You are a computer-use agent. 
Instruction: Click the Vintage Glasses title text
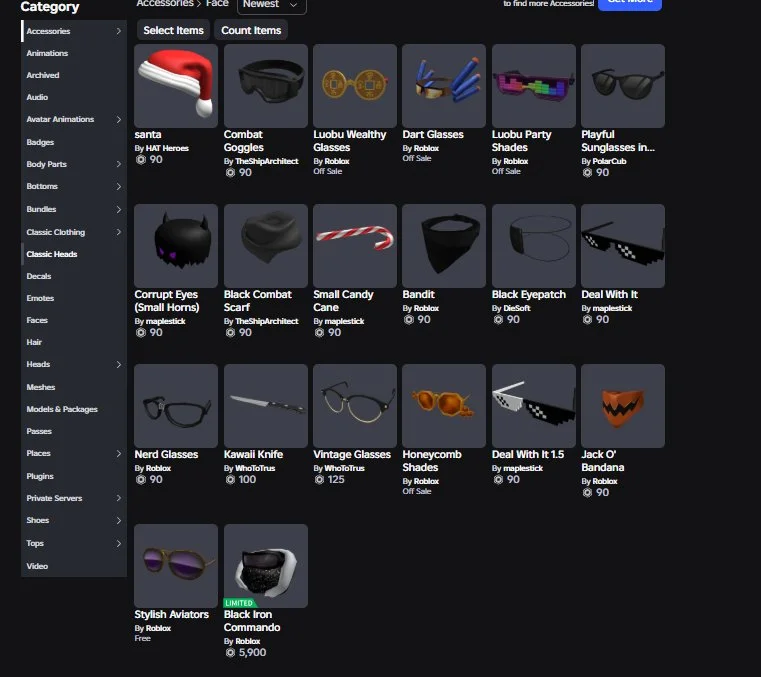pyautogui.click(x=352, y=454)
